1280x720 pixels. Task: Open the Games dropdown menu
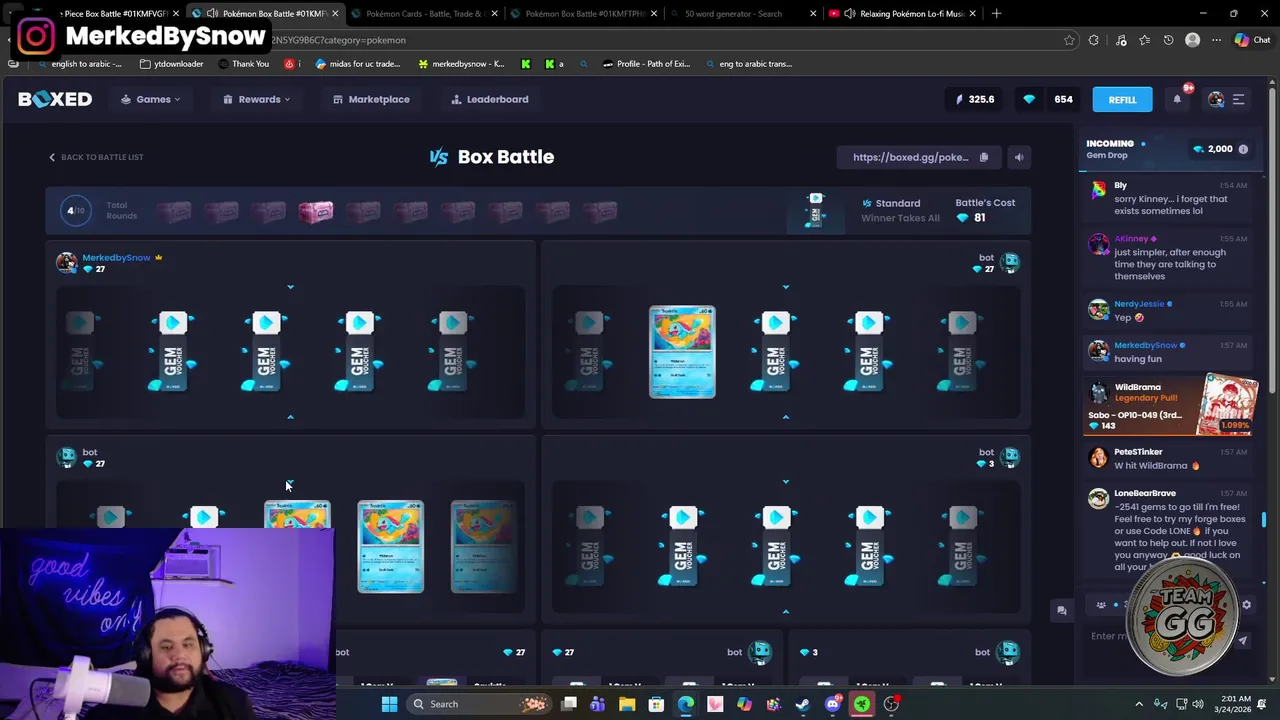[x=151, y=99]
